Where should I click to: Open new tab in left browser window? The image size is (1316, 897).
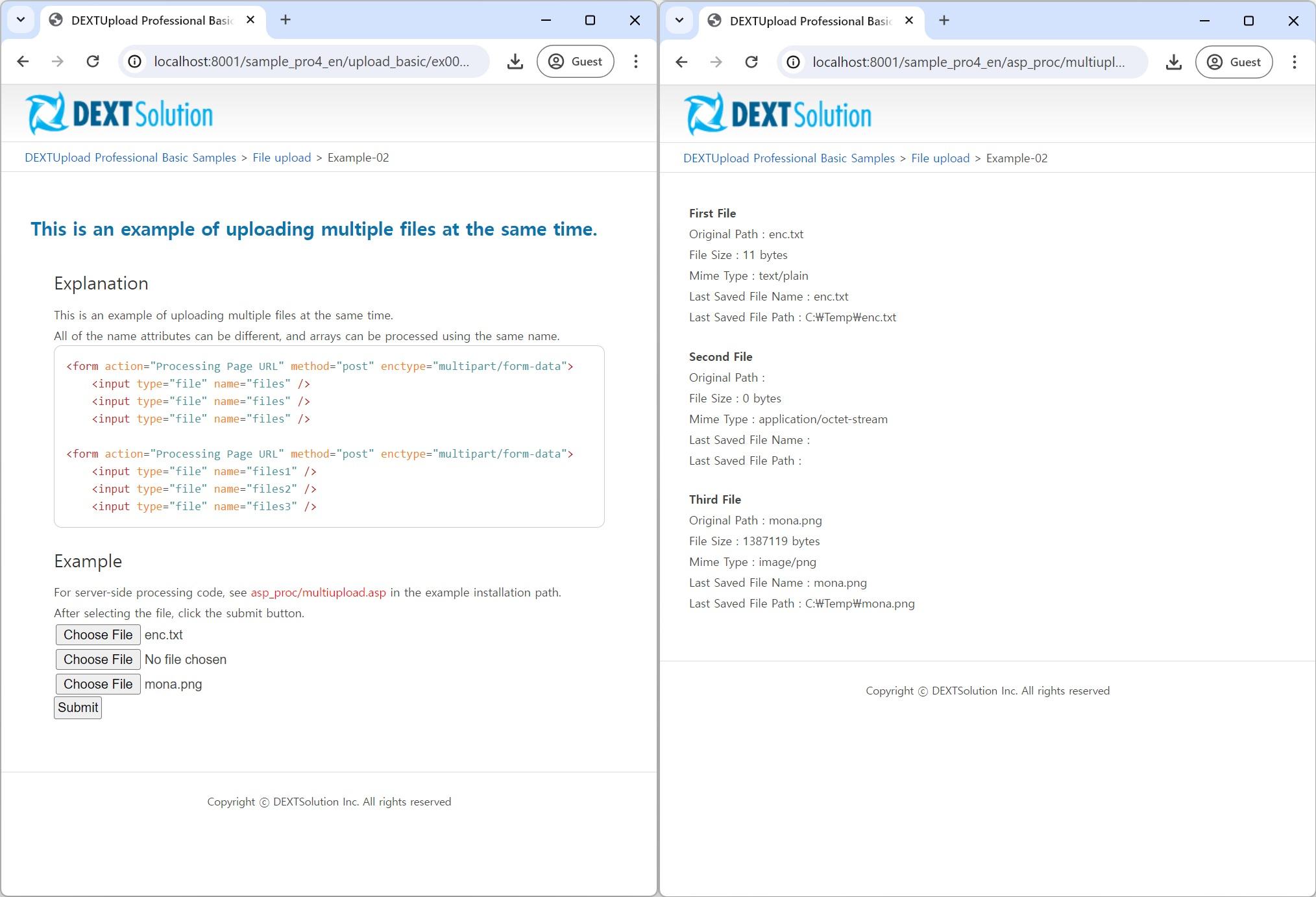point(286,20)
